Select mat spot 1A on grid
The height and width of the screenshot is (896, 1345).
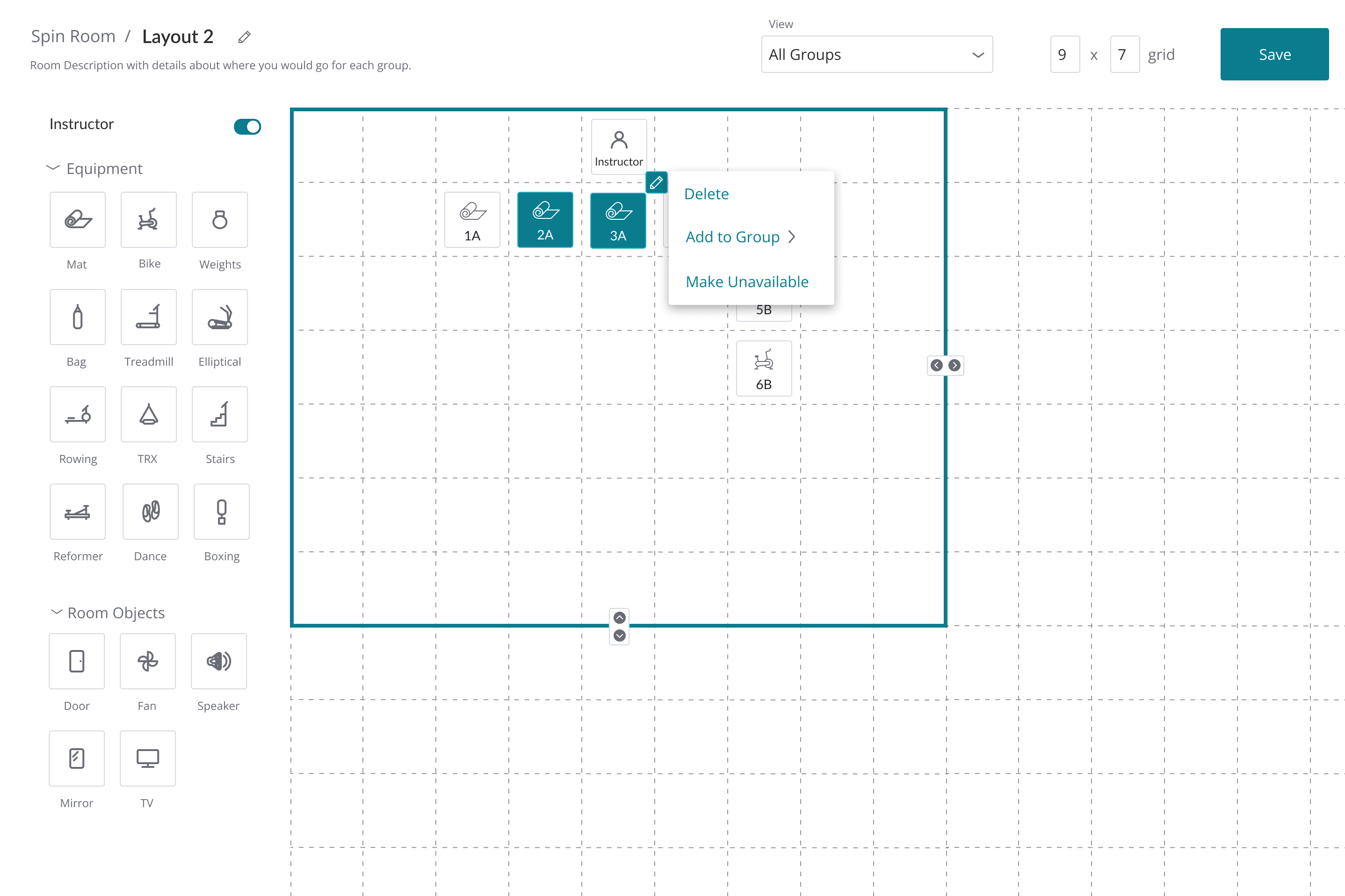point(472,220)
